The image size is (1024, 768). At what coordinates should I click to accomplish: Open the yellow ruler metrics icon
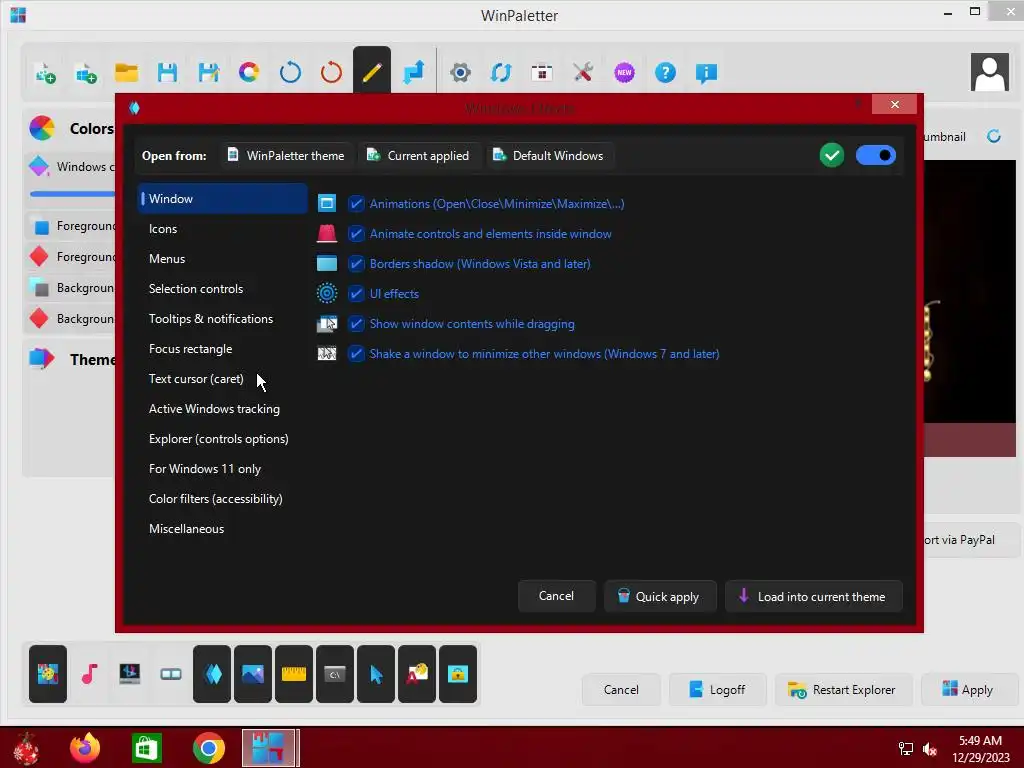coord(294,673)
